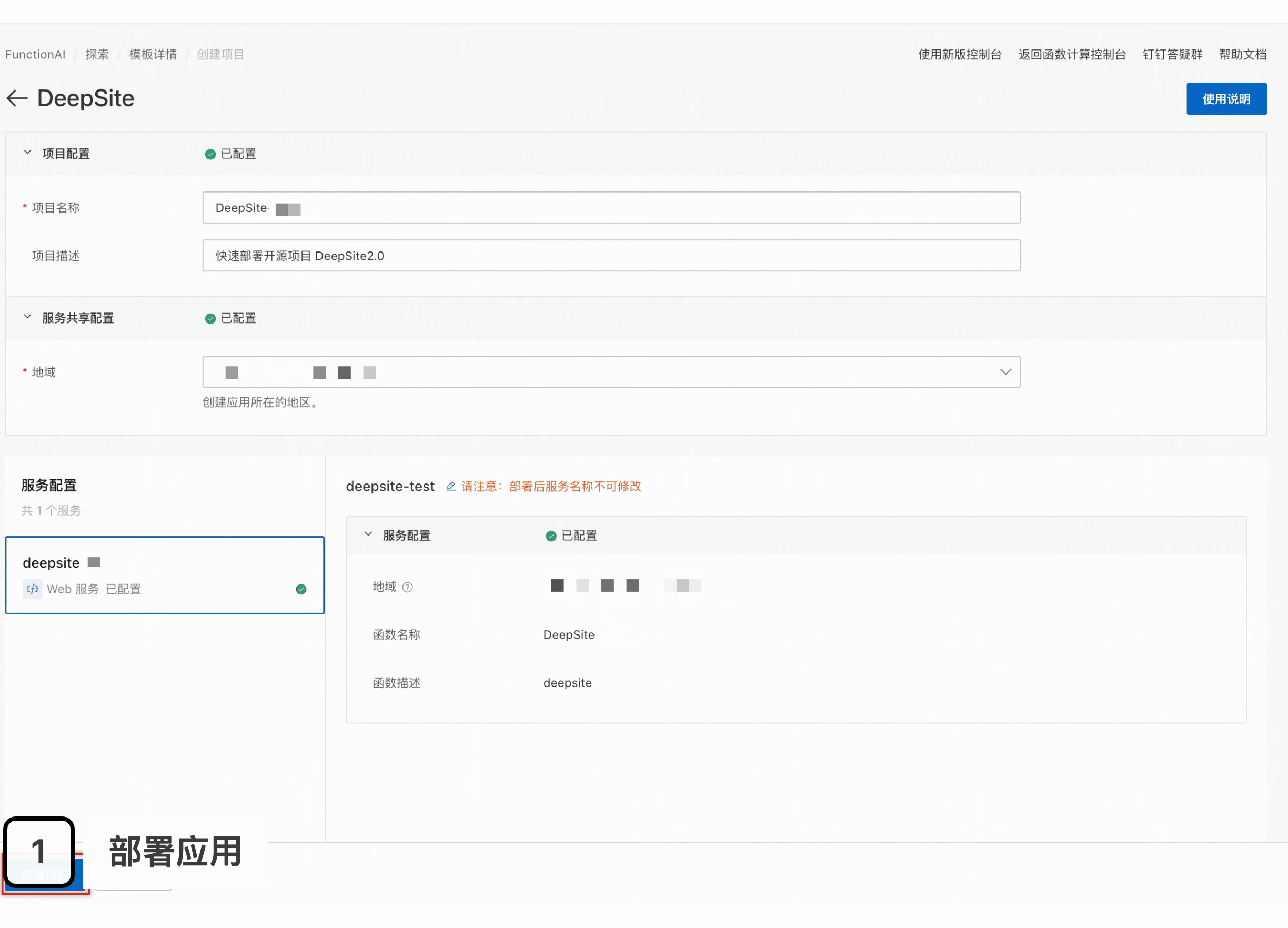Focus the 项目描述 input field
The width and height of the screenshot is (1288, 928).
[x=610, y=256]
